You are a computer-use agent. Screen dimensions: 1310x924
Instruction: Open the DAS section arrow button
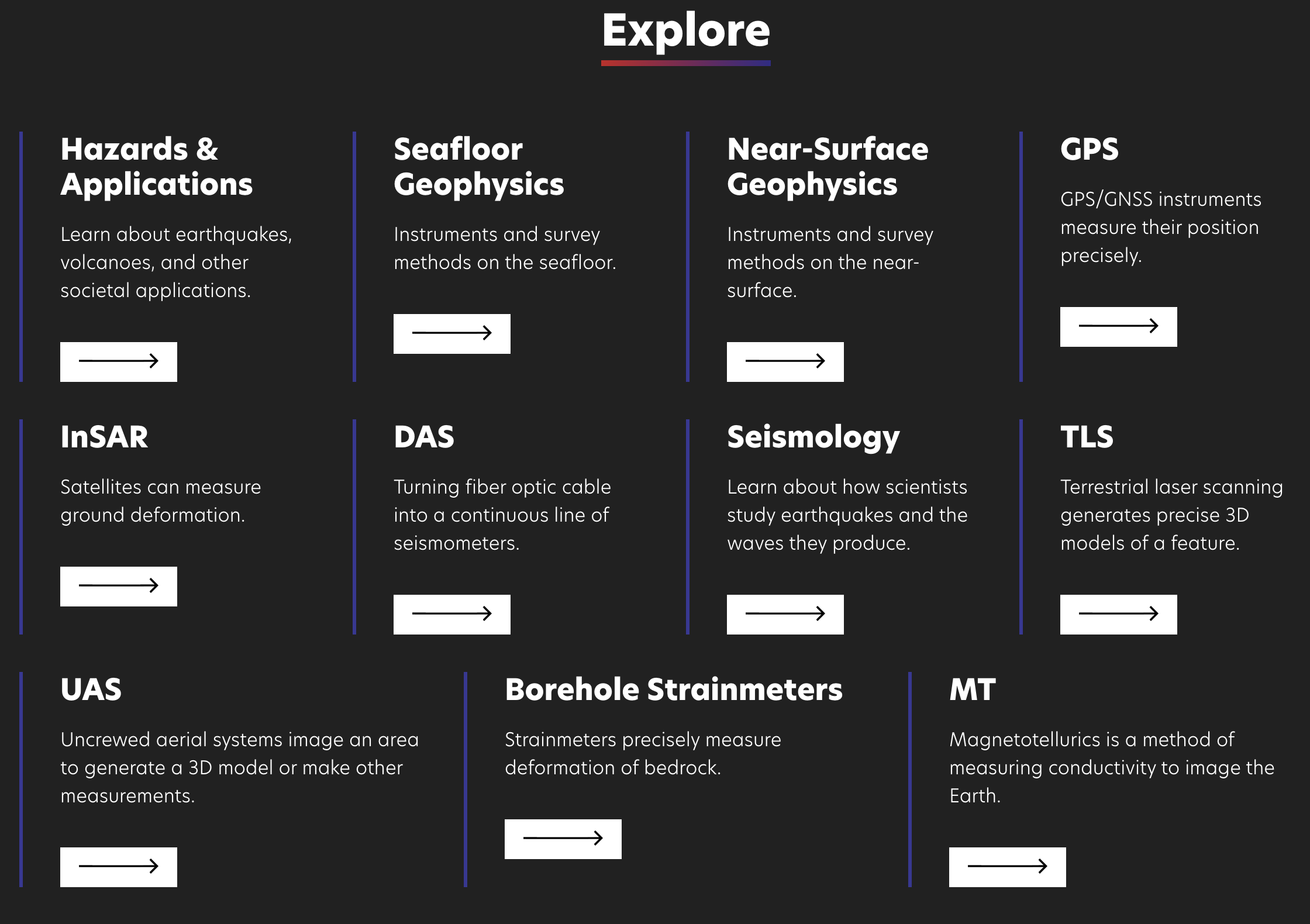[452, 614]
